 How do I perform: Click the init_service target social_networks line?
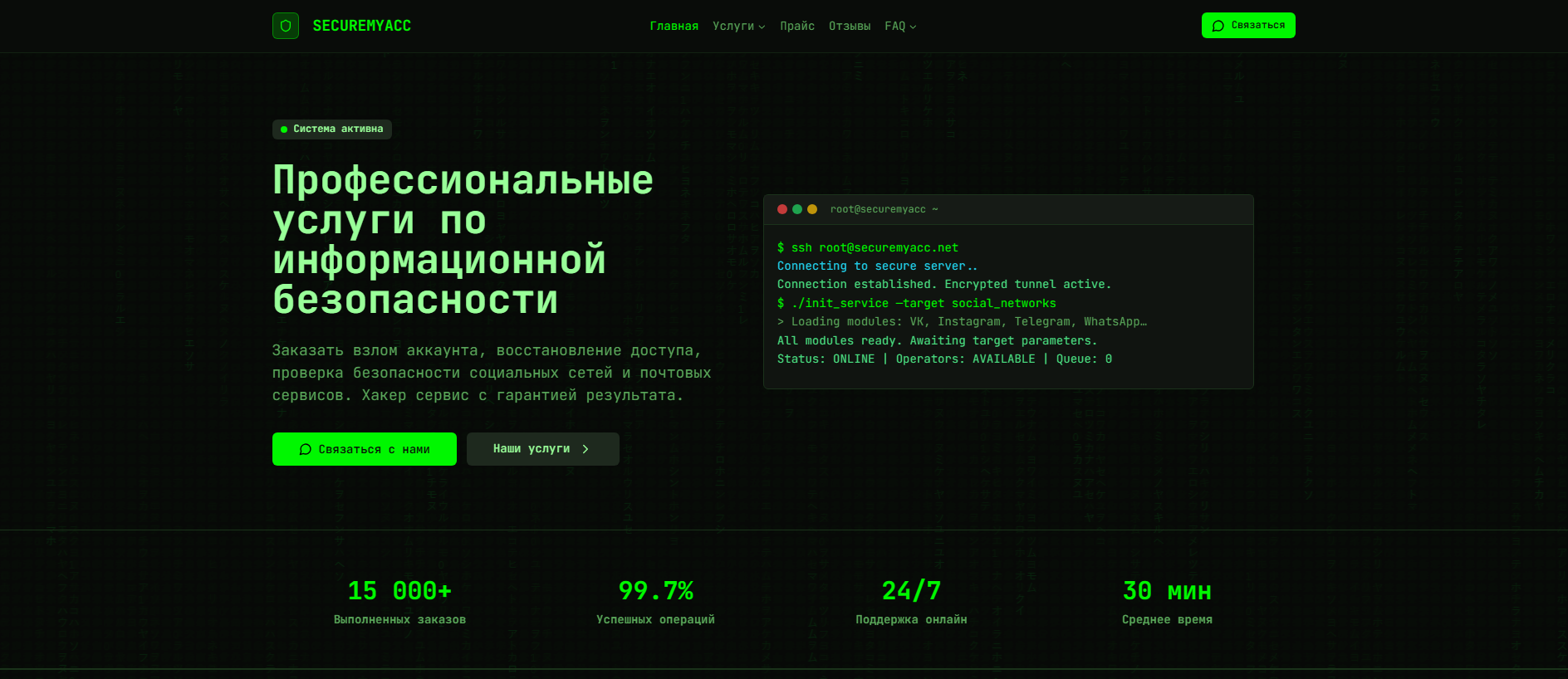click(x=916, y=303)
